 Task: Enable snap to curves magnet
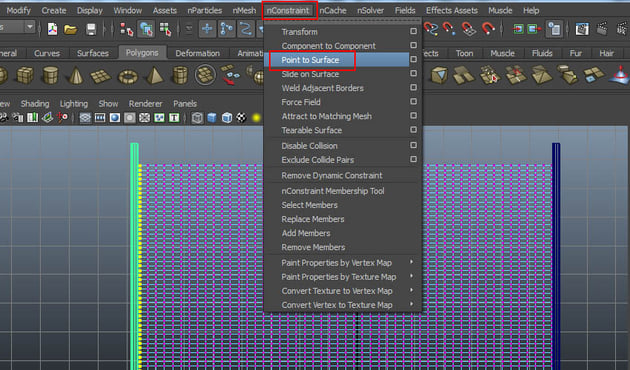click(431, 29)
